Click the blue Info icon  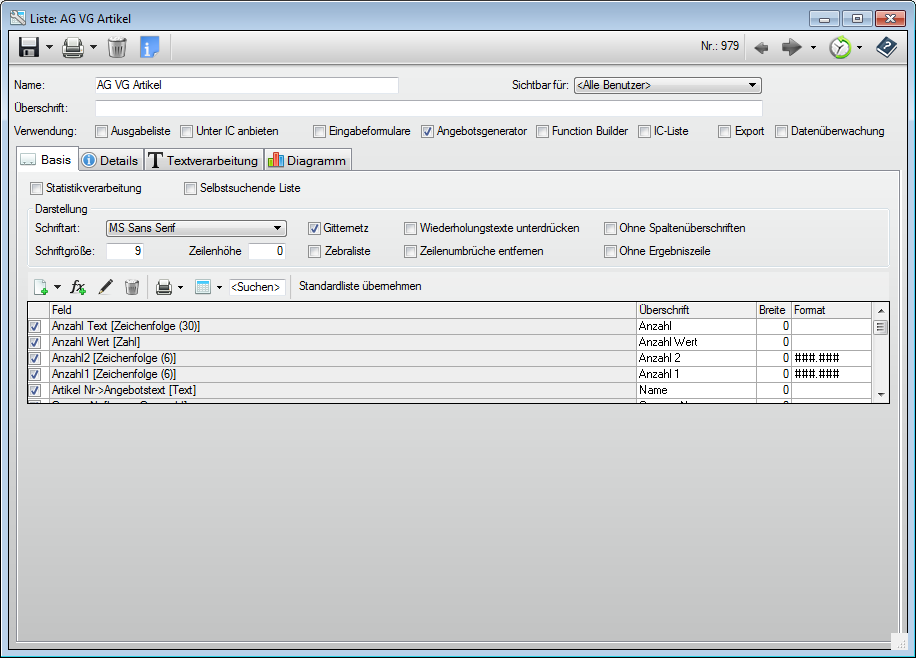point(147,46)
